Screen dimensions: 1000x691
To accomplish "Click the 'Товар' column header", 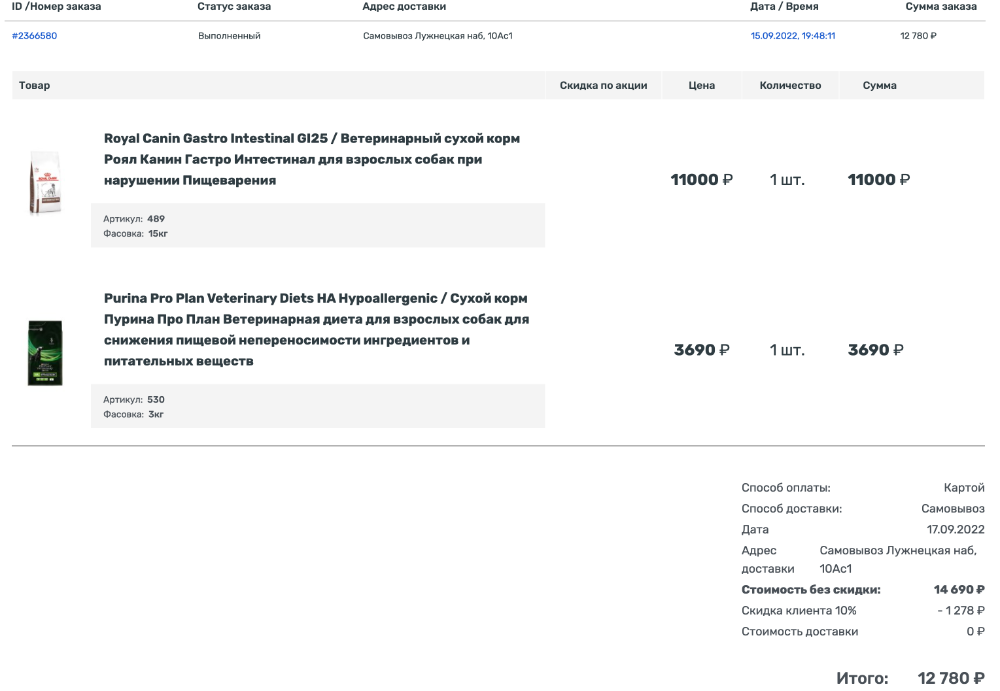I will pyautogui.click(x=34, y=86).
